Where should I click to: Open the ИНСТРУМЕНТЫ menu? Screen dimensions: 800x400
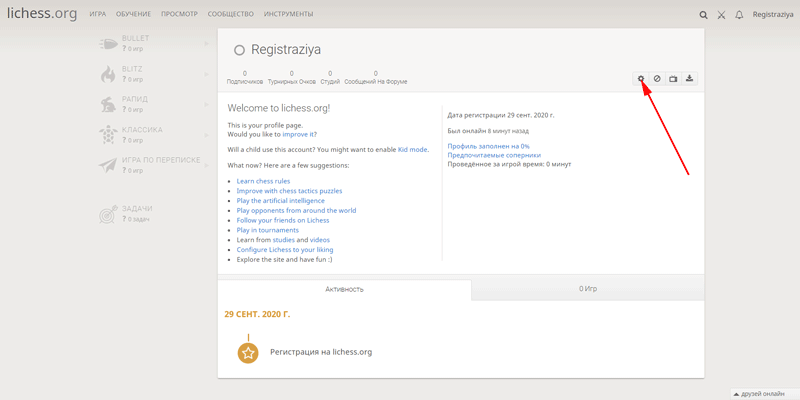[x=289, y=14]
